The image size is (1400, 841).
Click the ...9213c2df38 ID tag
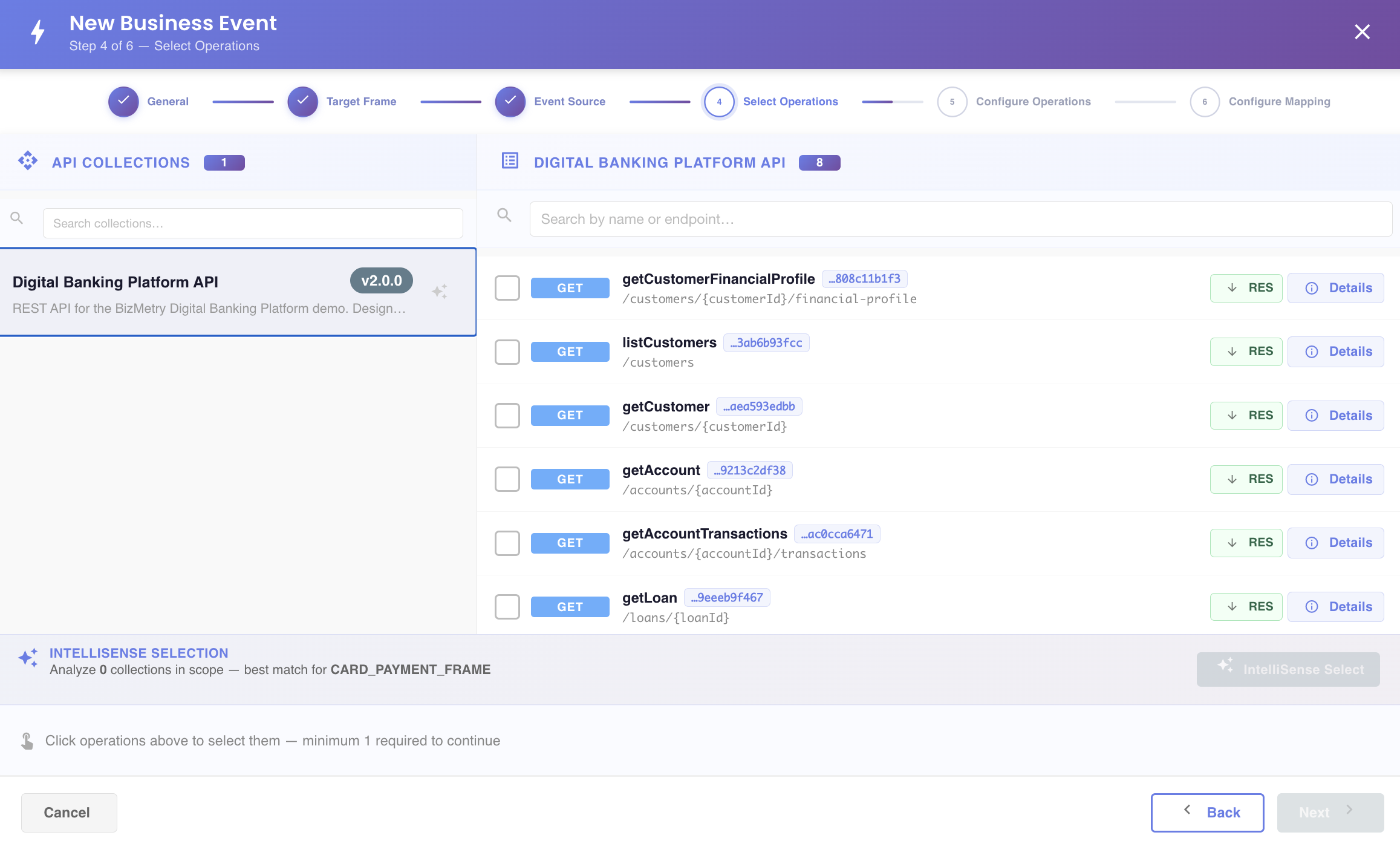749,470
